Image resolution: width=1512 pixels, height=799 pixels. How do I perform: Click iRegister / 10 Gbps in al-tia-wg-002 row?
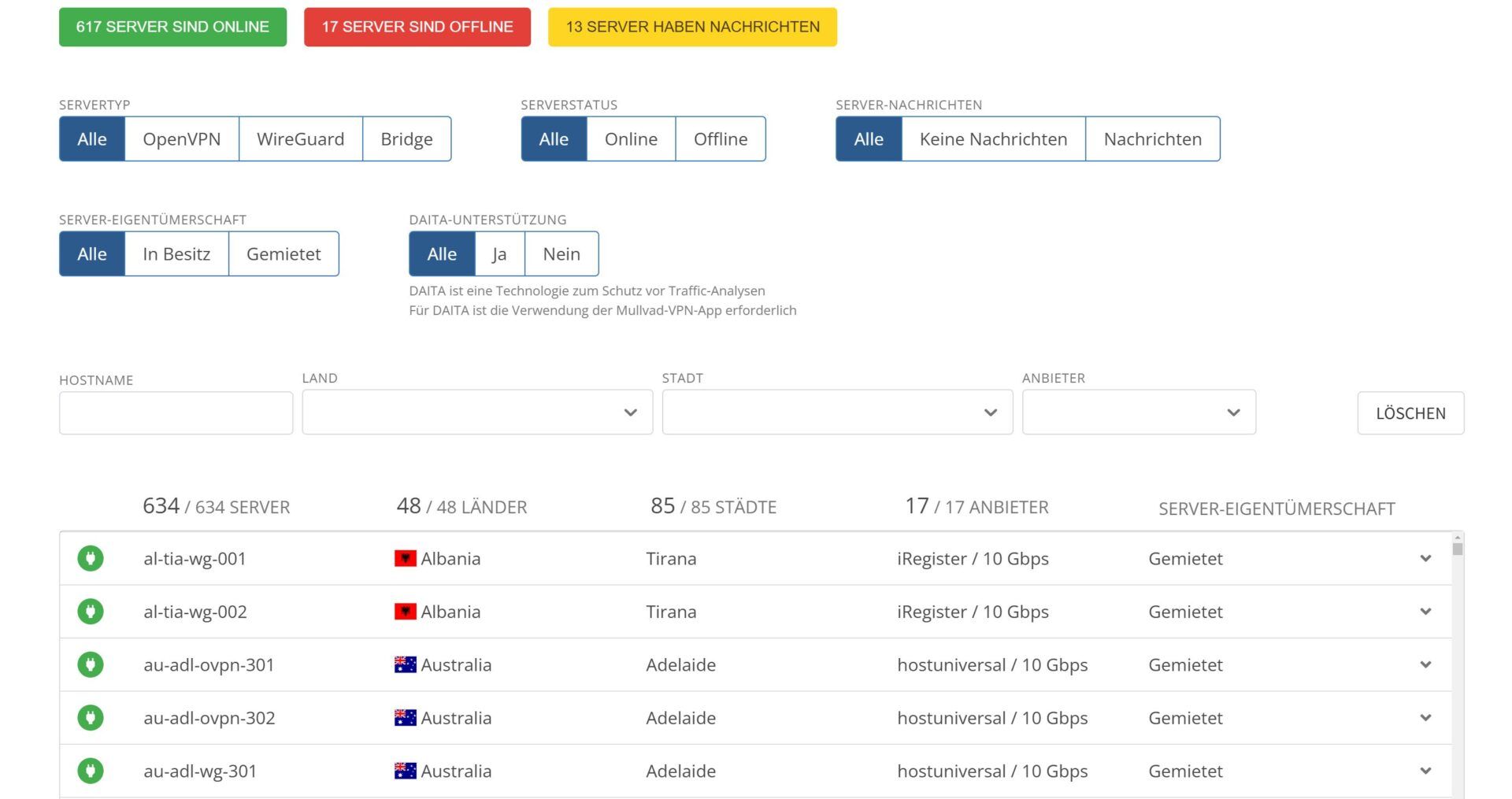[x=973, y=611]
